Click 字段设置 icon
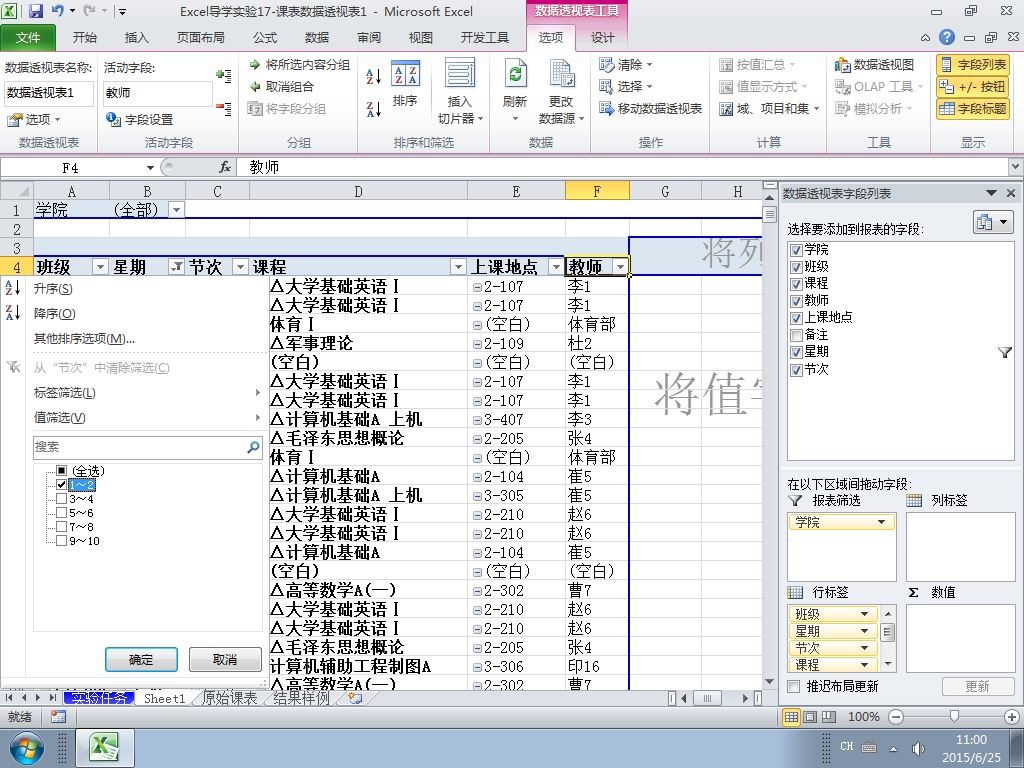Image resolution: width=1024 pixels, height=768 pixels. pyautogui.click(x=113, y=120)
